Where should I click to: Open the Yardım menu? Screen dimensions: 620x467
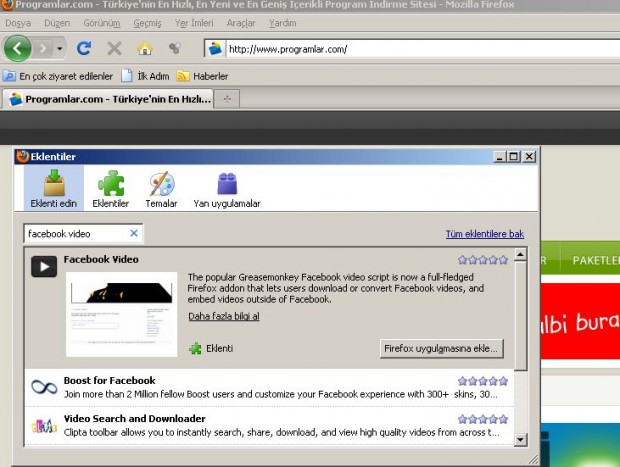pyautogui.click(x=282, y=23)
